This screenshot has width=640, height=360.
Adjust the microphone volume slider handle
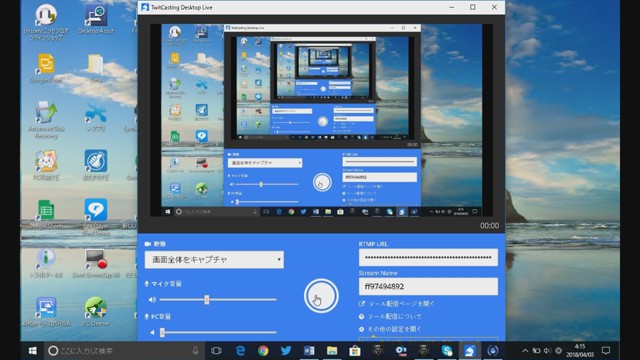(x=207, y=300)
